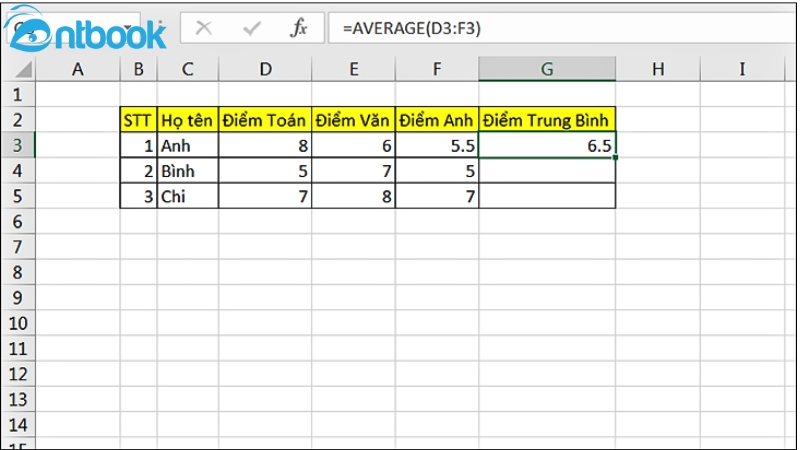Screen dimensions: 800x450
Task: Select empty average cell G5 for Chi
Action: (x=547, y=196)
